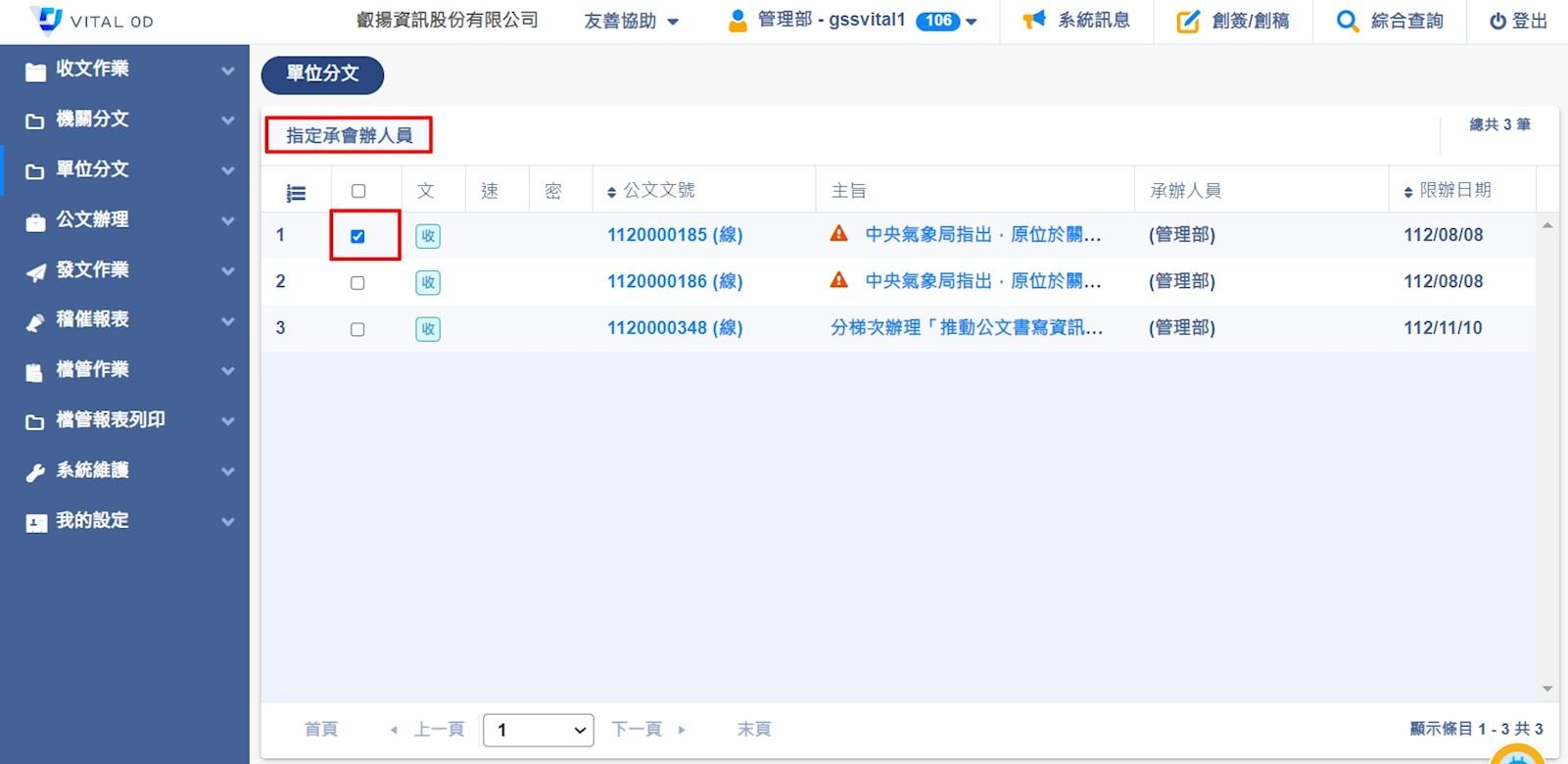
Task: Open document link 1120000348 (線)
Action: tap(674, 328)
